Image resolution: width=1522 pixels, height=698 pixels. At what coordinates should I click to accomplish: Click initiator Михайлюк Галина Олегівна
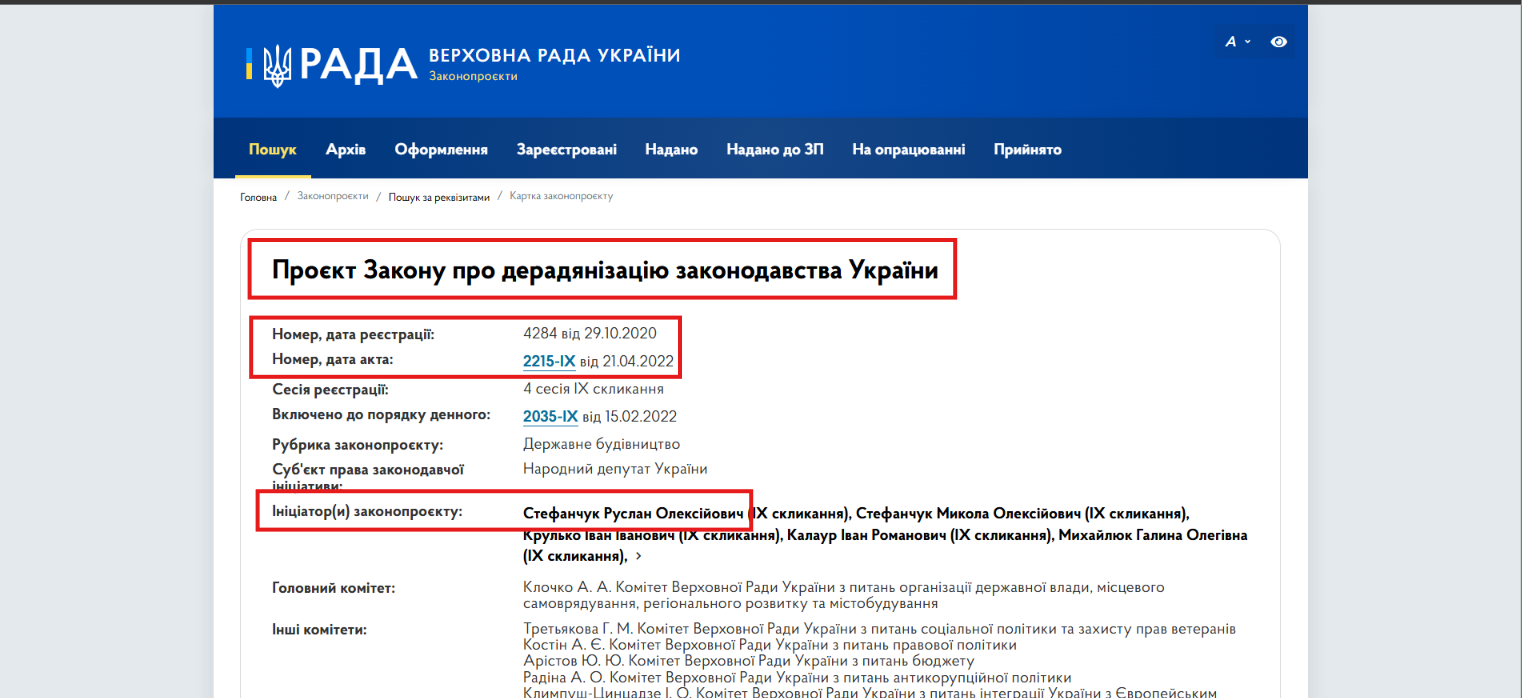pos(1153,535)
